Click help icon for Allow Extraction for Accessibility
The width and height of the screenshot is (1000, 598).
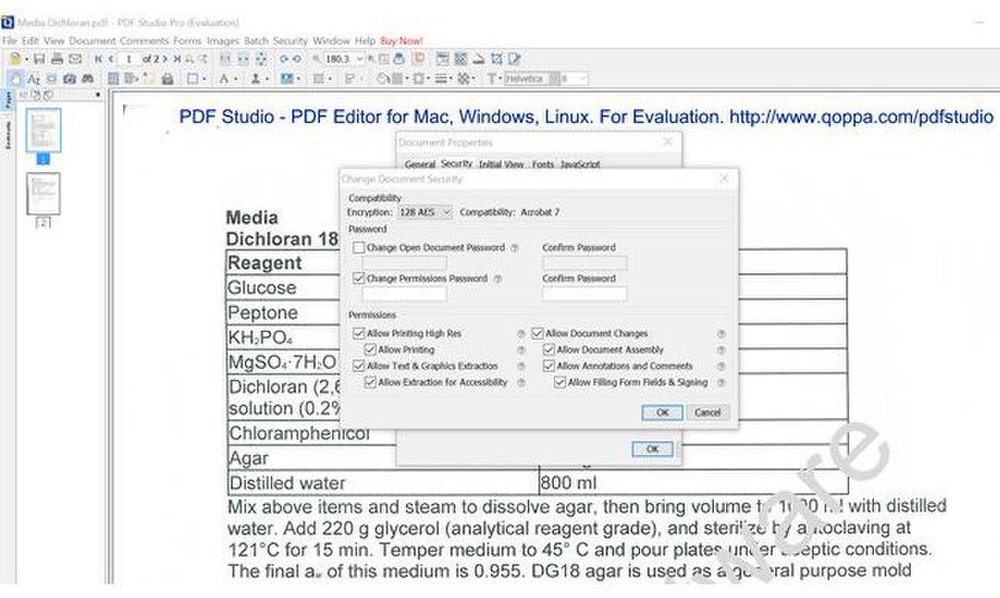tap(521, 383)
